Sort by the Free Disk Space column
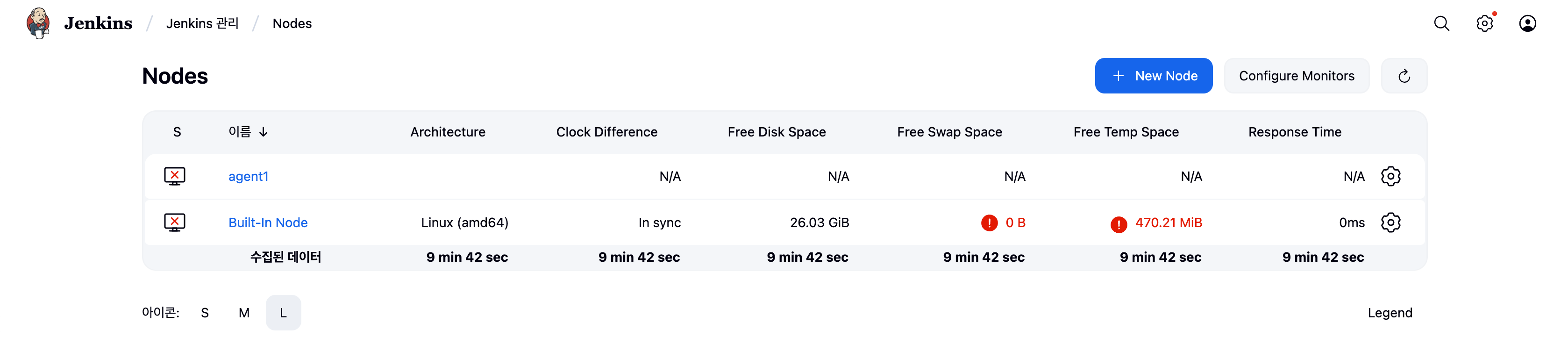 (776, 132)
